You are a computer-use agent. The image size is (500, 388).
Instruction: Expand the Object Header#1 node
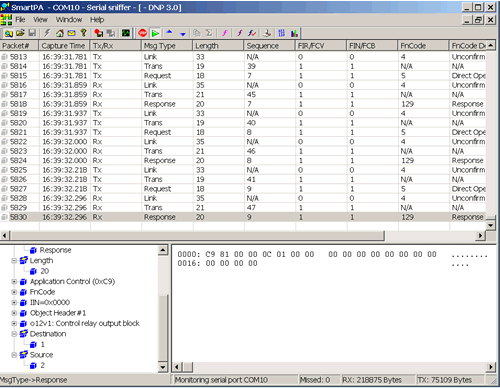click(x=14, y=313)
